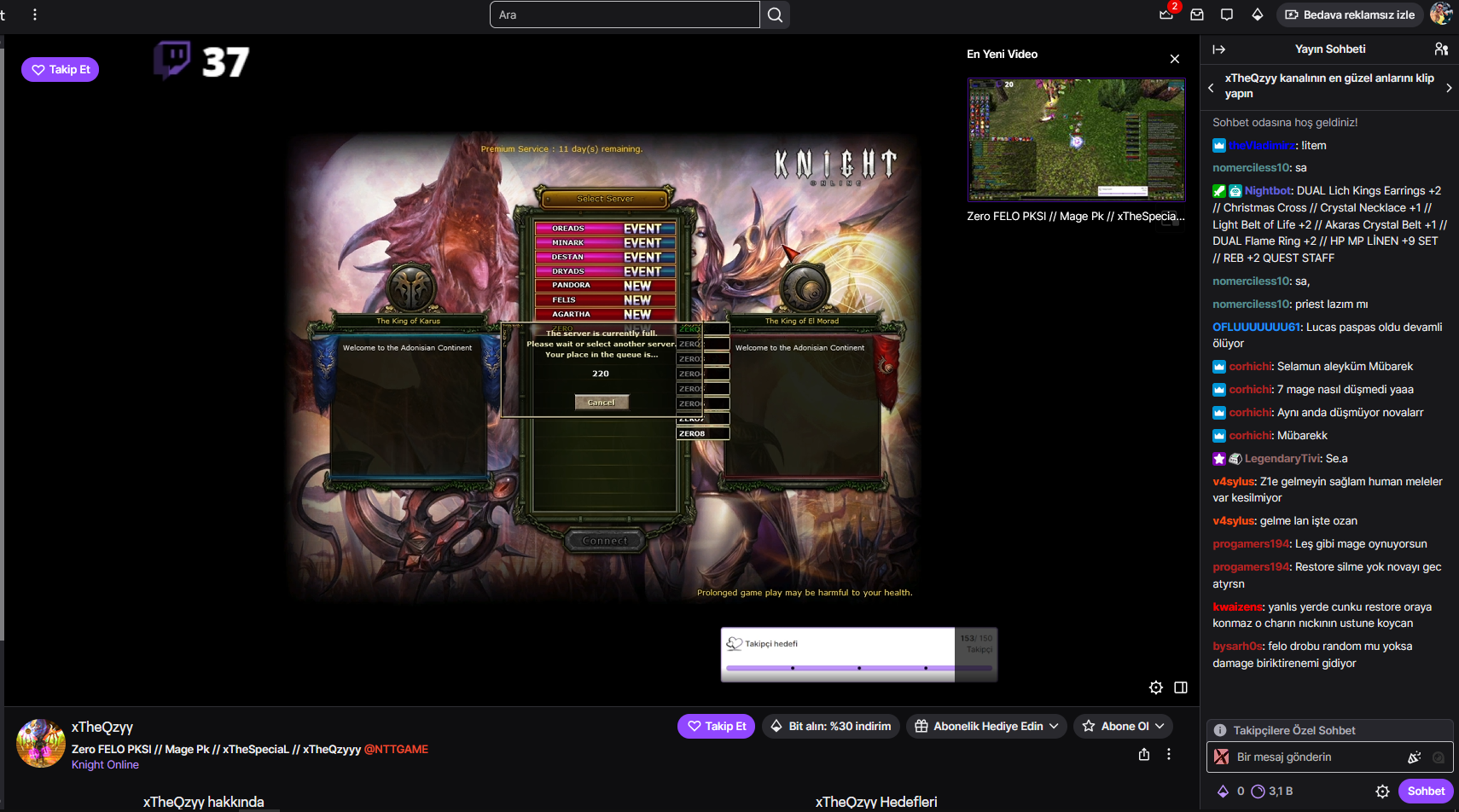The width and height of the screenshot is (1459, 812).
Task: Click the channel points icon showing 3,1 B
Action: (x=1258, y=792)
